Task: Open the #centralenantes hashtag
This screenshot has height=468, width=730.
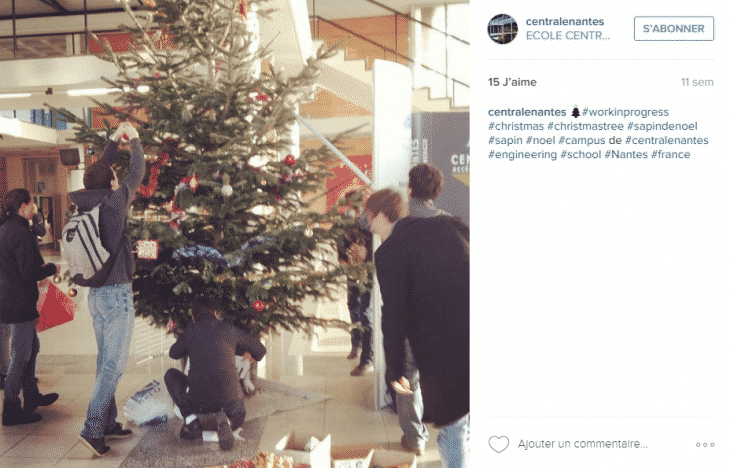Action: 666,140
